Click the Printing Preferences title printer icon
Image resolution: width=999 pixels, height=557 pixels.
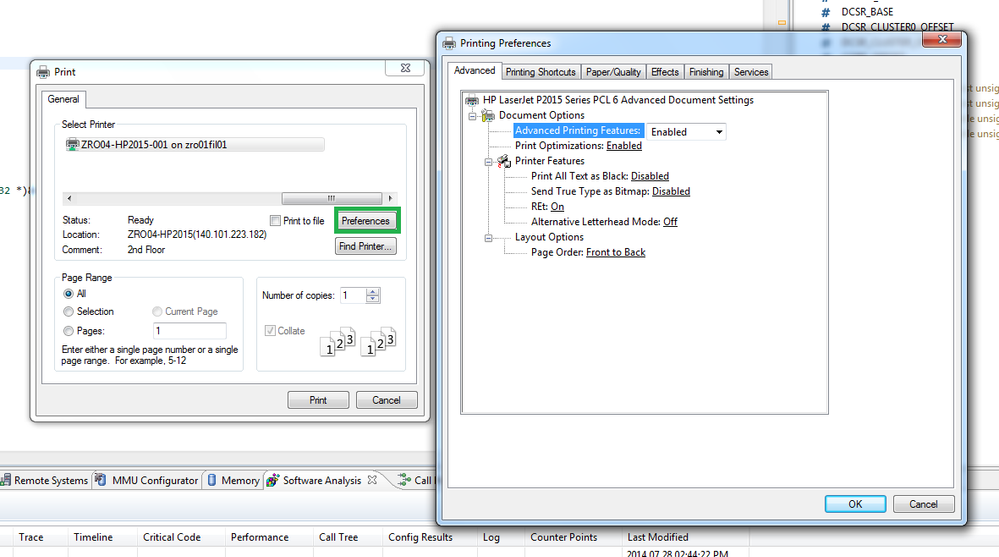pyautogui.click(x=449, y=43)
